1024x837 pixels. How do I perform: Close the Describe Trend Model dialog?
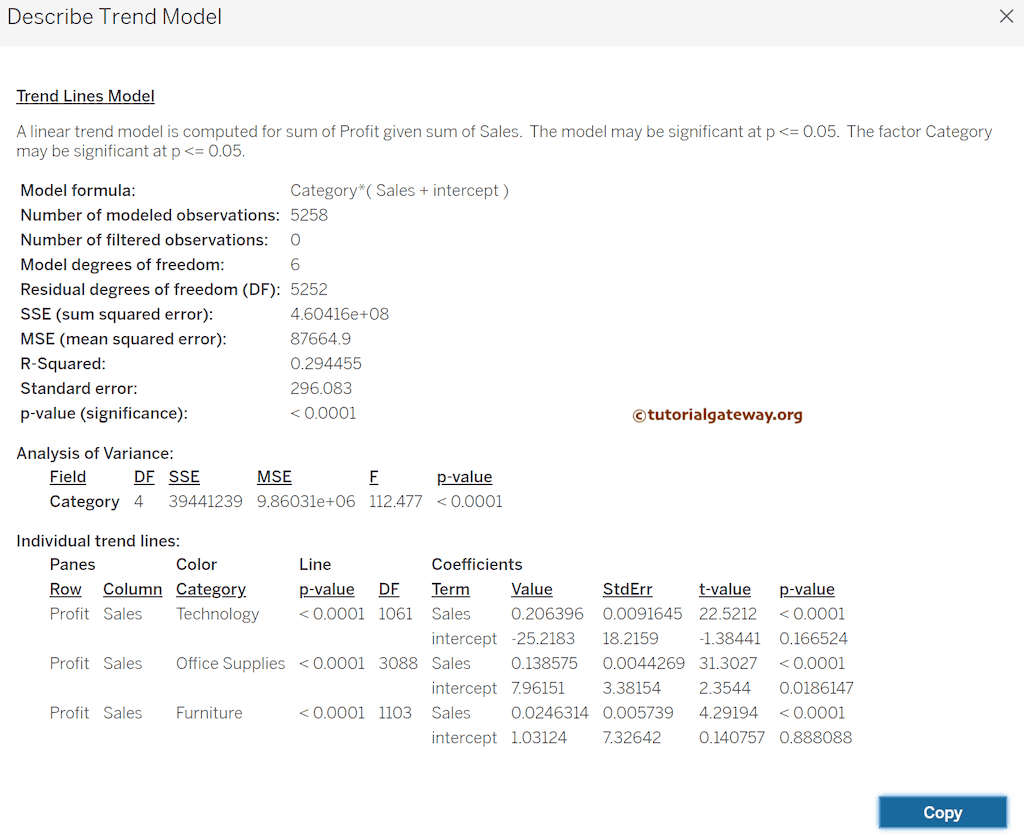click(1006, 16)
